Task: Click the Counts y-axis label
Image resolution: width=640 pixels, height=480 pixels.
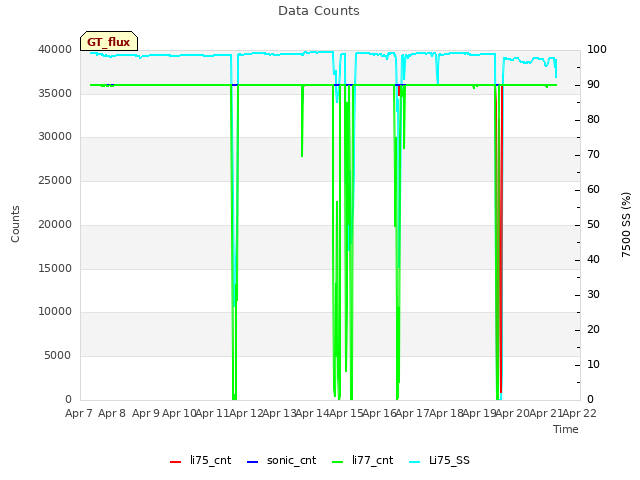Action: [15, 224]
